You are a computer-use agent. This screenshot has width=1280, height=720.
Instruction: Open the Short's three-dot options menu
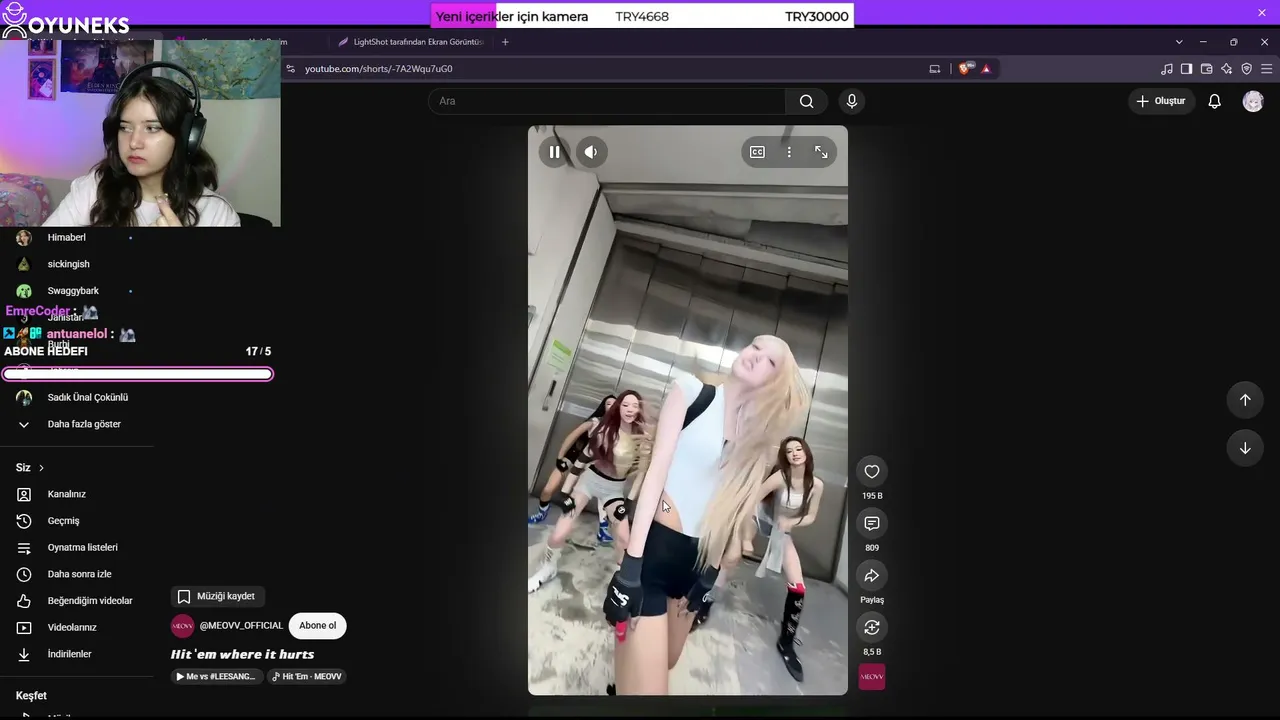[789, 152]
